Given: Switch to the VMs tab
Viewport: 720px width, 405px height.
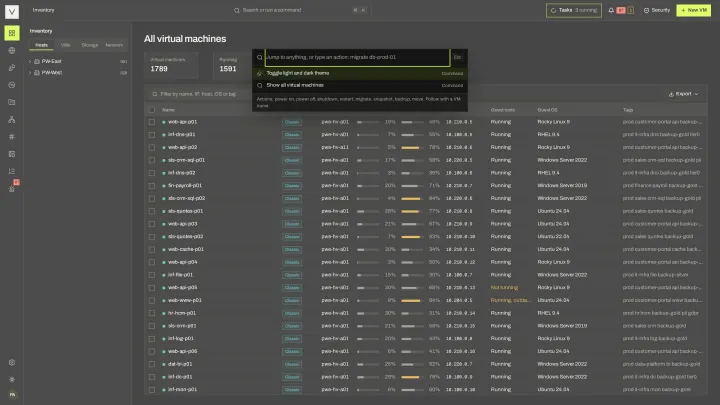Looking at the screenshot, I should 66,45.
